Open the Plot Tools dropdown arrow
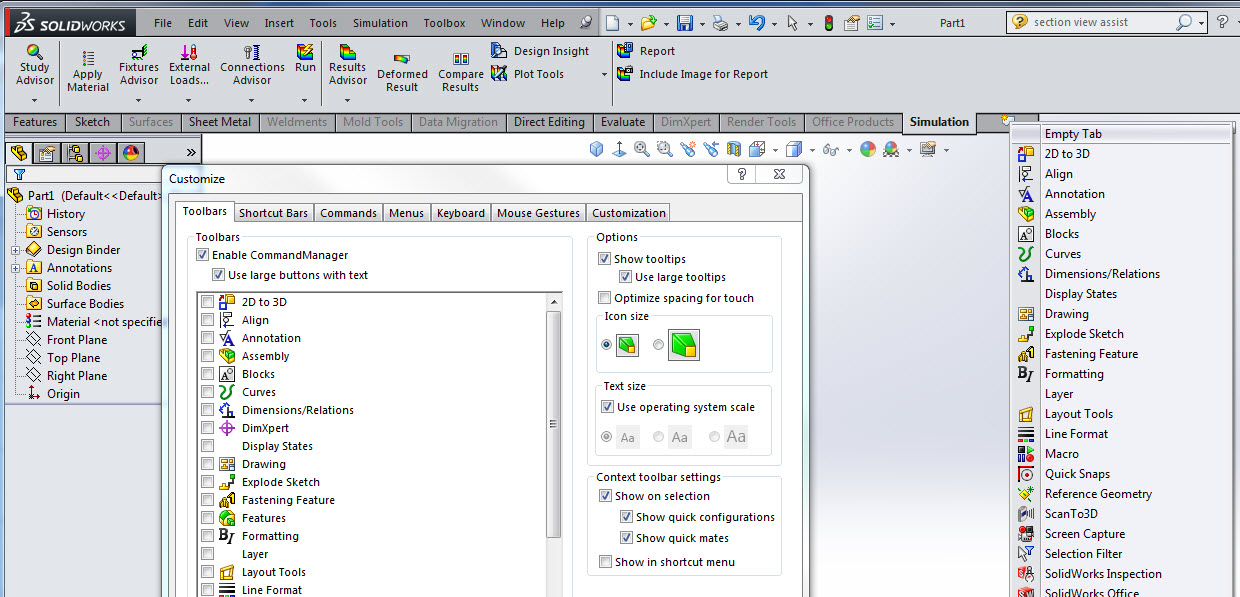The width and height of the screenshot is (1240, 597). pos(604,75)
